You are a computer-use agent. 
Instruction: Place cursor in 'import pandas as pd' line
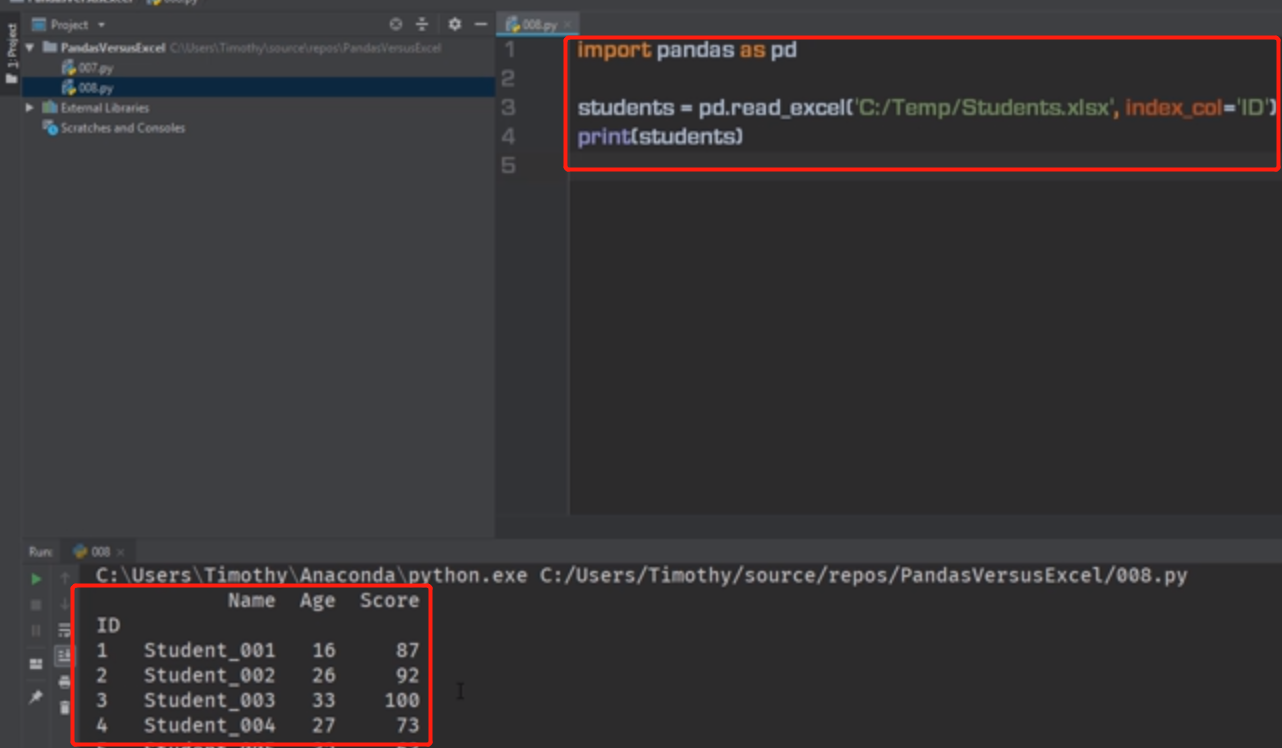pyautogui.click(x=687, y=49)
